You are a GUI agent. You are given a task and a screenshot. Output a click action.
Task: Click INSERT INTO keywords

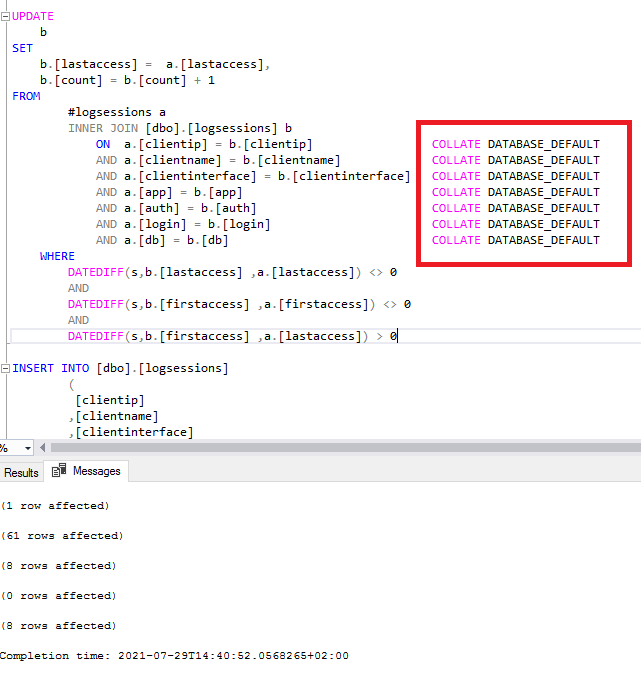(50, 369)
